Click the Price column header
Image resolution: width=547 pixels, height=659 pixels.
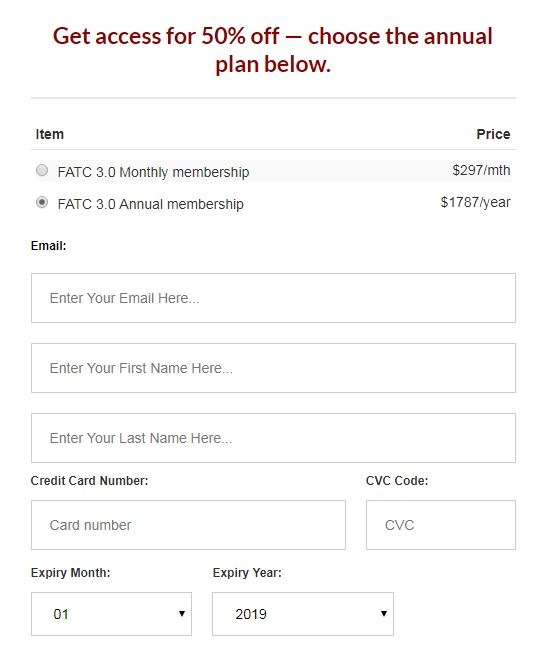[x=493, y=134]
